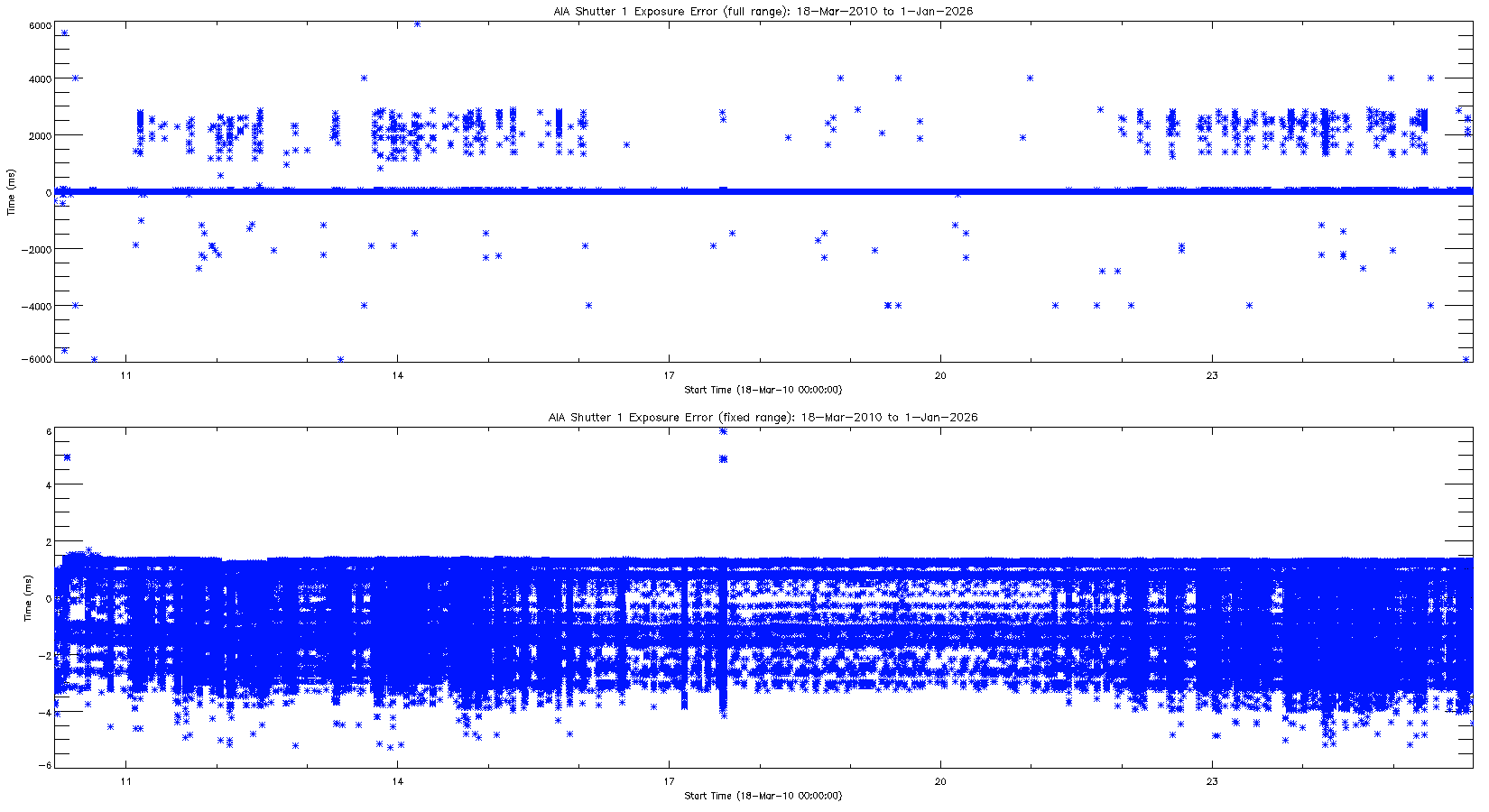Click the x-axis tick '23' in bottom plot

[x=1211, y=782]
